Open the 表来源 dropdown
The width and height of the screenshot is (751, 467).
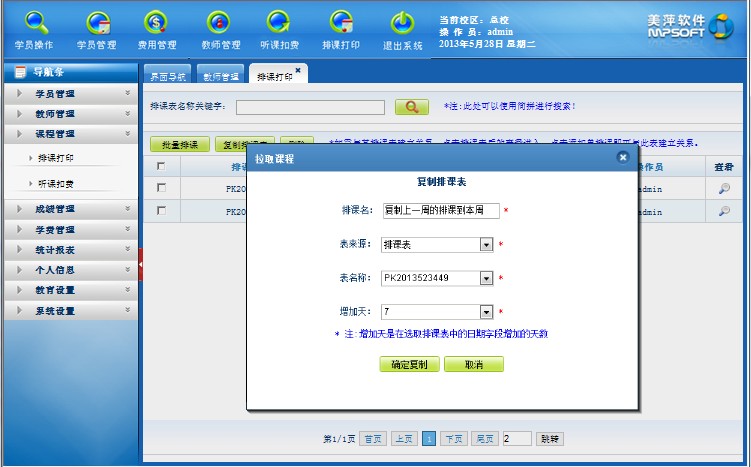point(486,244)
